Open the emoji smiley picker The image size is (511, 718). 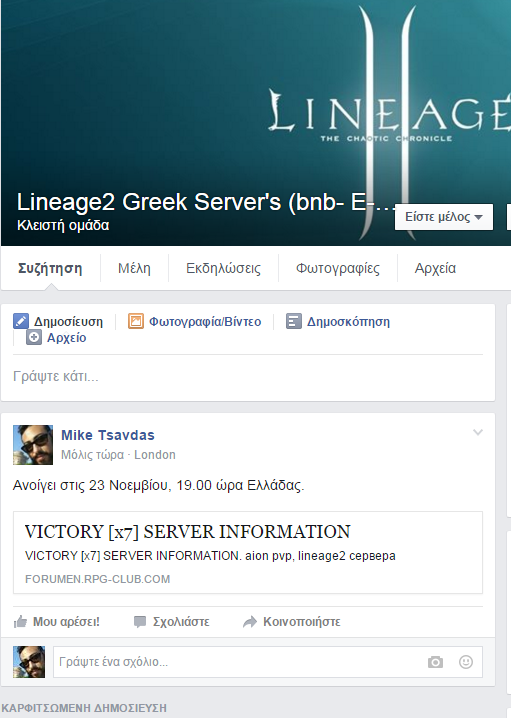click(466, 662)
